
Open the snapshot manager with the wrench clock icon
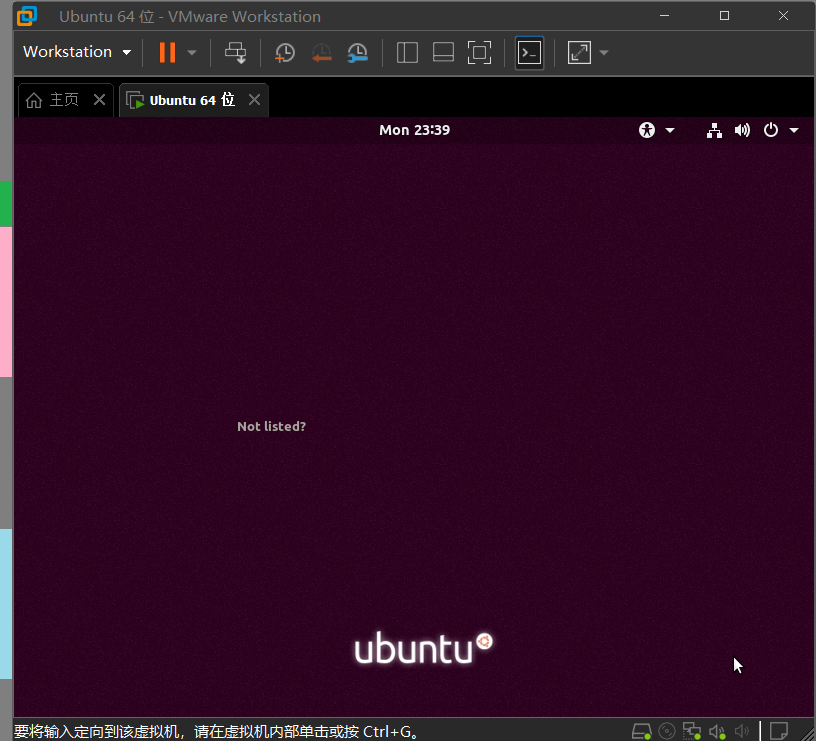coord(358,53)
